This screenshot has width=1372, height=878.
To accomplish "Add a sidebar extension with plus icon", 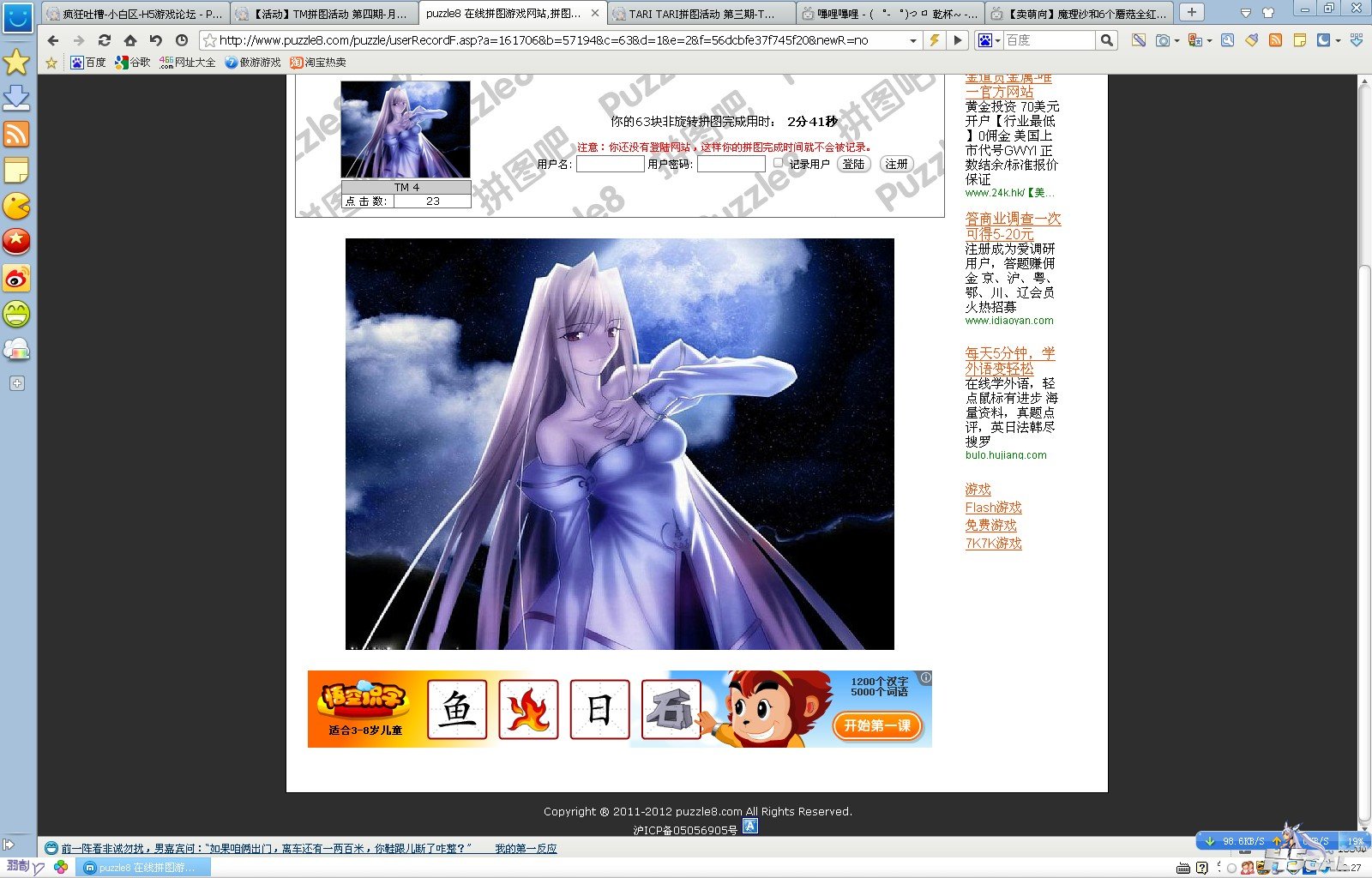I will point(16,383).
